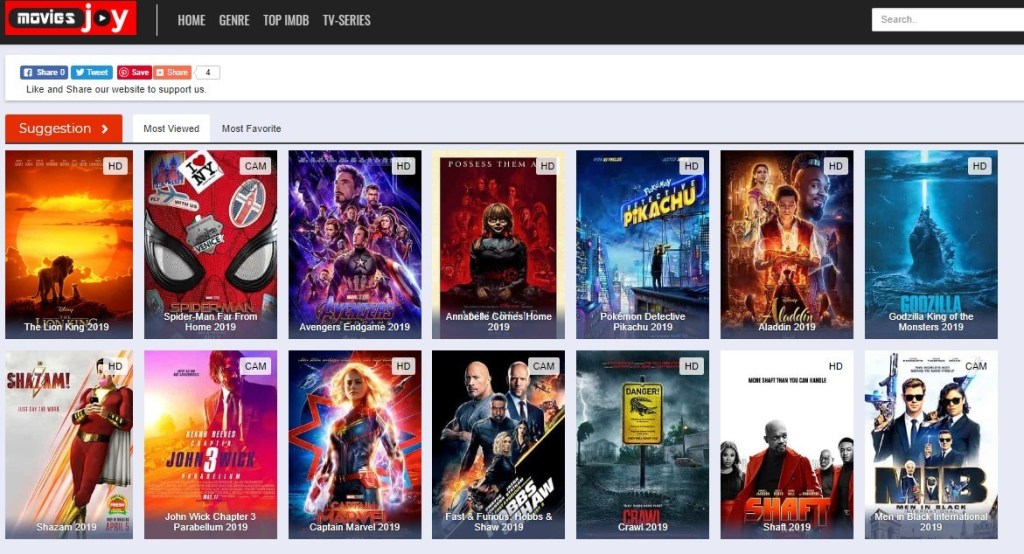The image size is (1024, 554).
Task: Open the TV-SERIES section
Action: click(346, 20)
